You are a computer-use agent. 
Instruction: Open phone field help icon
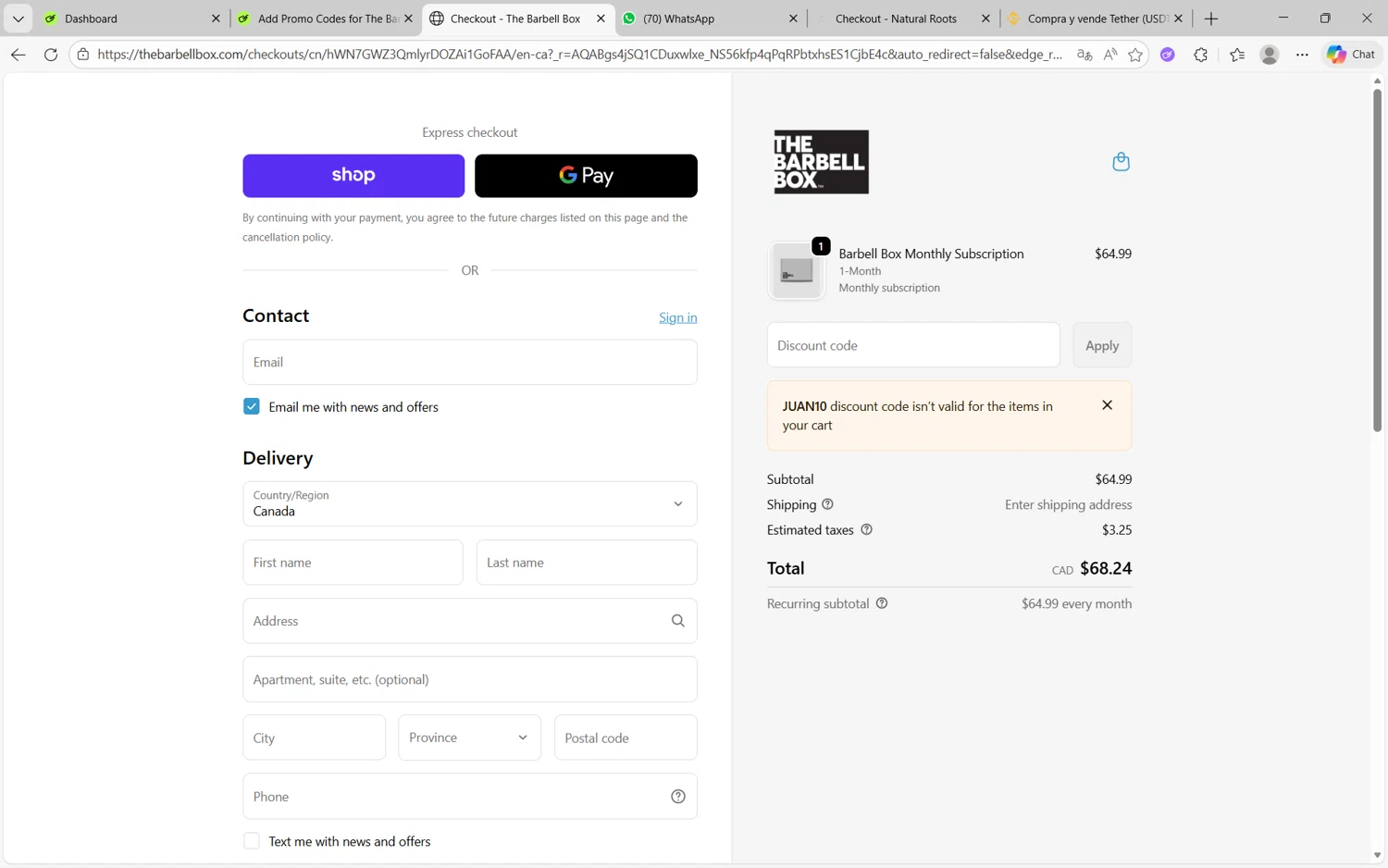point(677,797)
